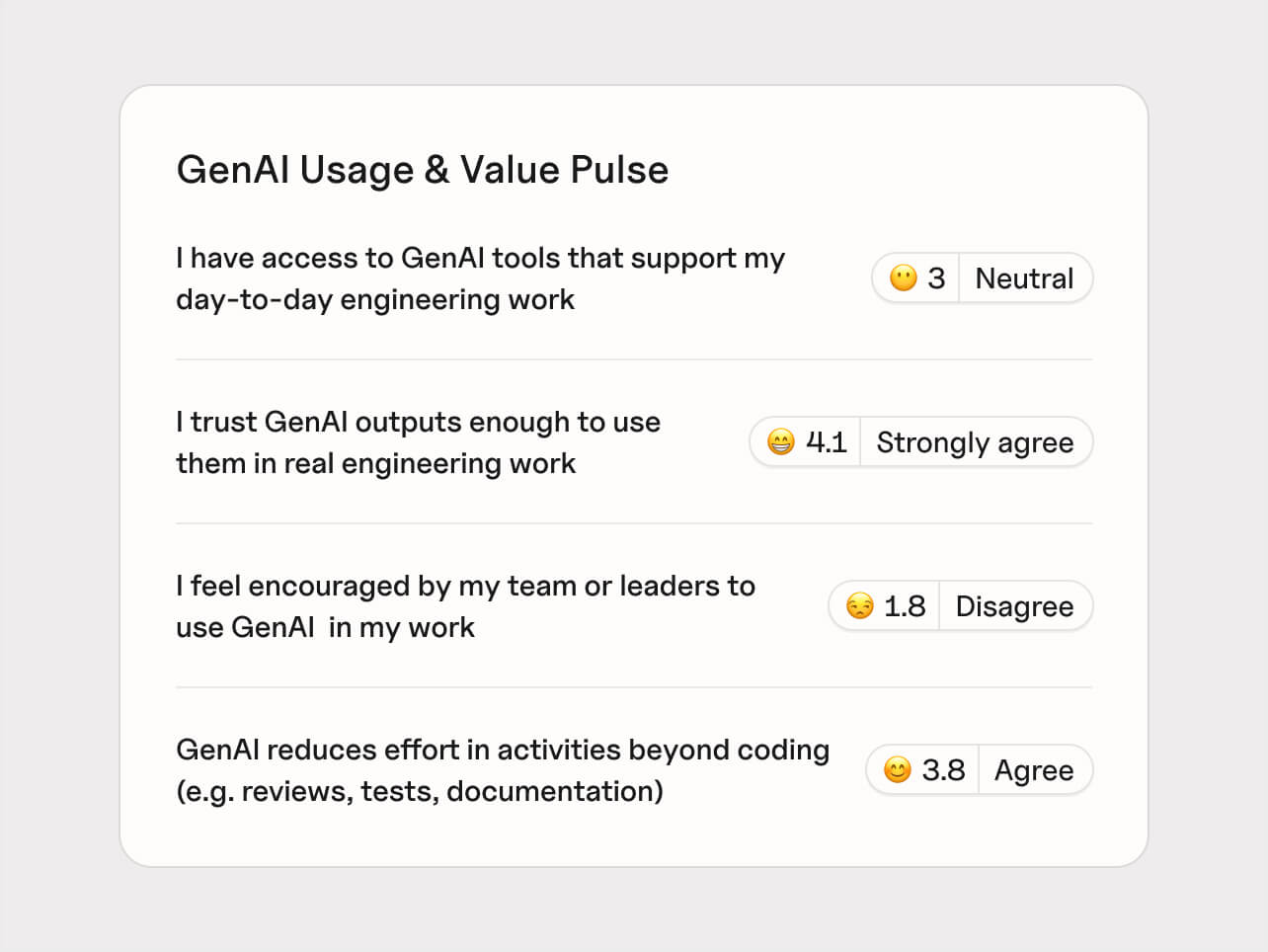1268x952 pixels.
Task: Click the encouraged by team or leaders question
Action: click(465, 606)
